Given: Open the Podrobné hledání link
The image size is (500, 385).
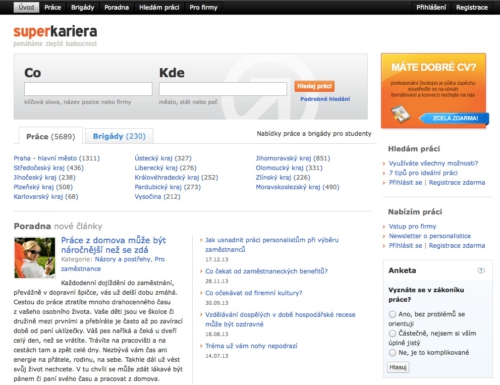Looking at the screenshot, I should [x=325, y=99].
